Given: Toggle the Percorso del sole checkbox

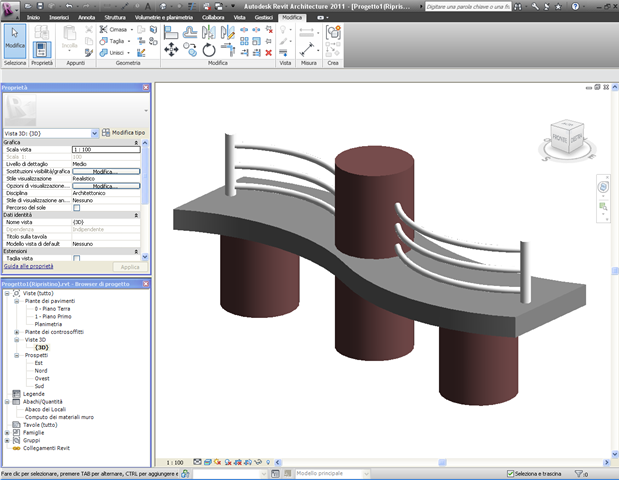Looking at the screenshot, I should [77, 207].
